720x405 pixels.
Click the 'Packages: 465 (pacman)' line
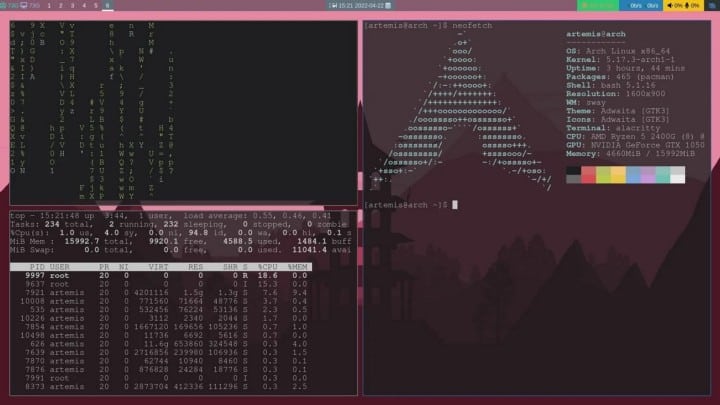pyautogui.click(x=620, y=77)
